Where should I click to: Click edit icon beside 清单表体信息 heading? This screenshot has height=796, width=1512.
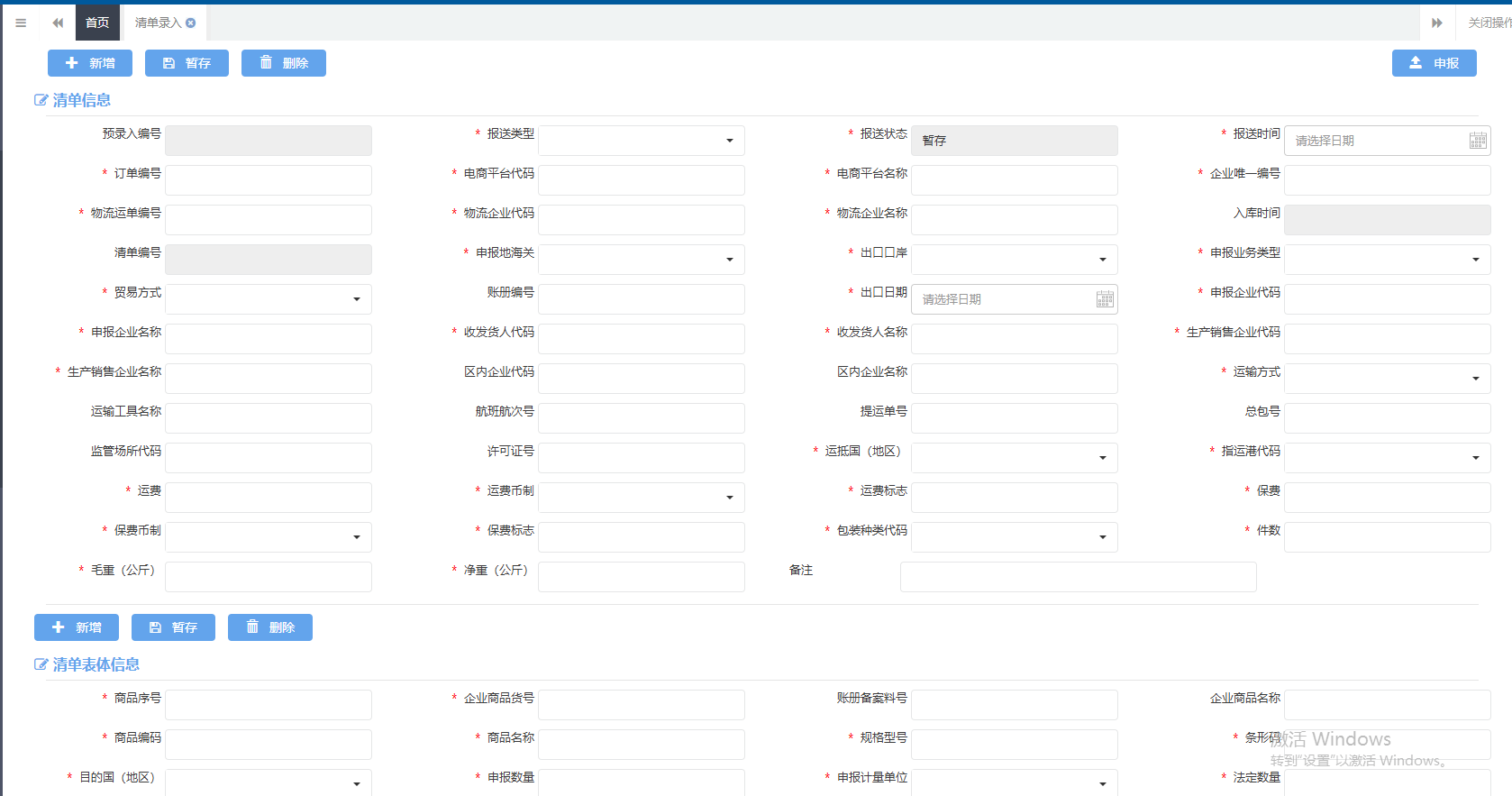point(41,664)
